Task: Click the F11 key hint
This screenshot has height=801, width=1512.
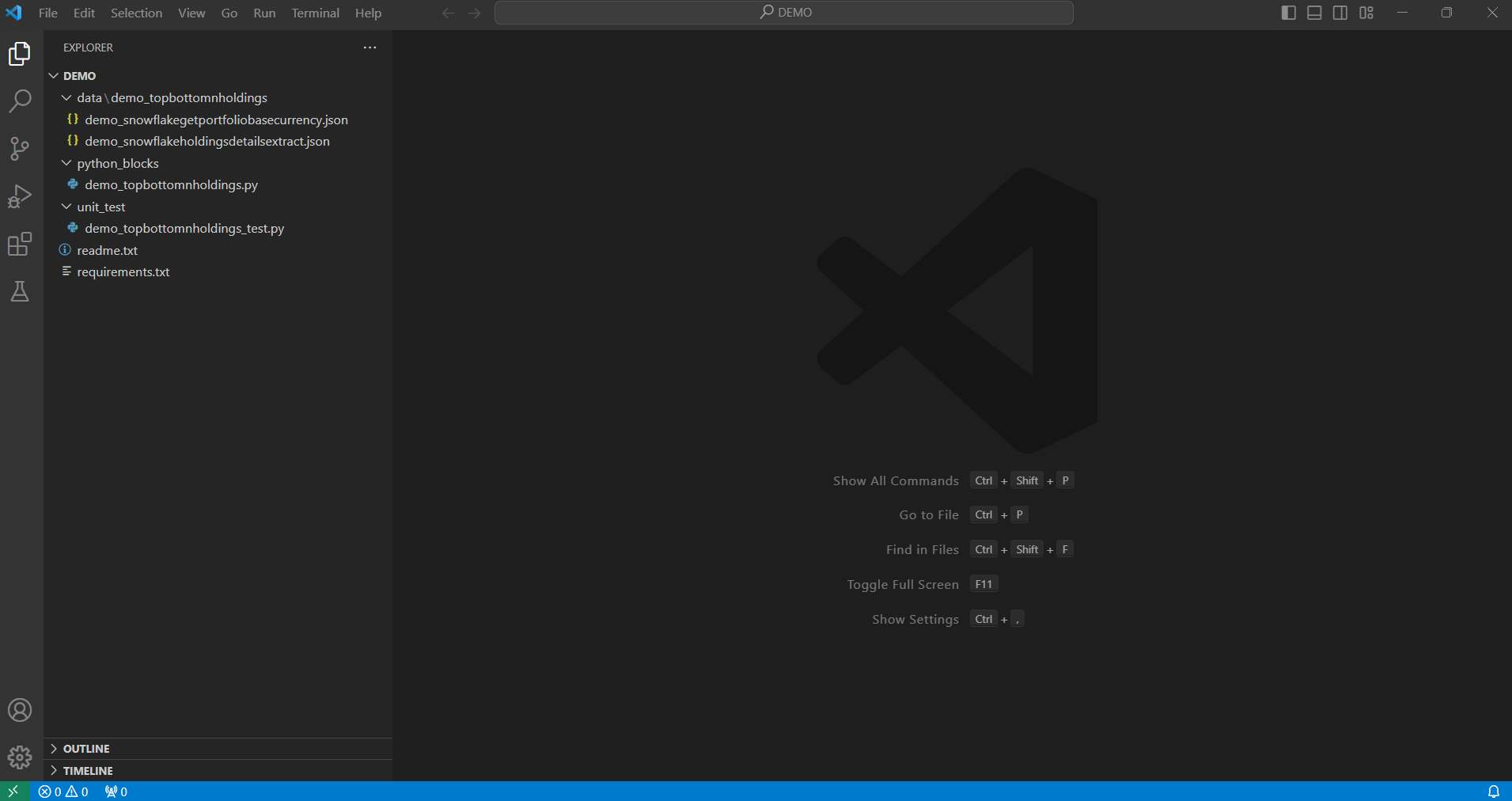Action: [x=983, y=584]
